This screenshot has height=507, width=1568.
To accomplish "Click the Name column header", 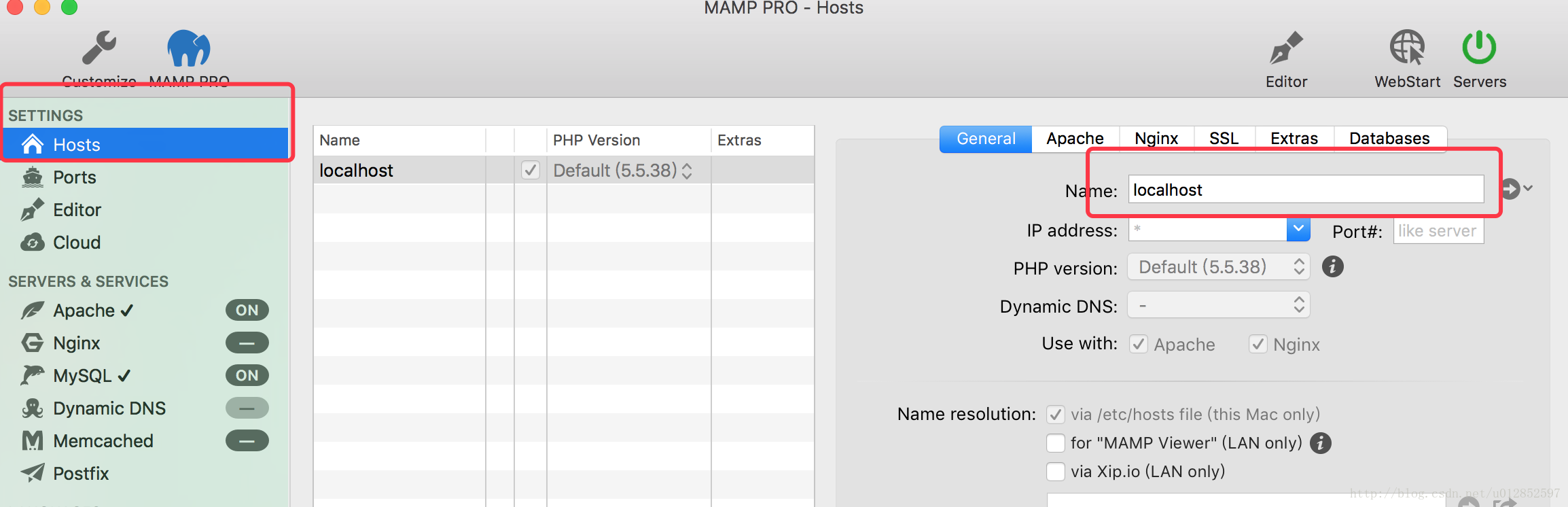I will [x=399, y=140].
